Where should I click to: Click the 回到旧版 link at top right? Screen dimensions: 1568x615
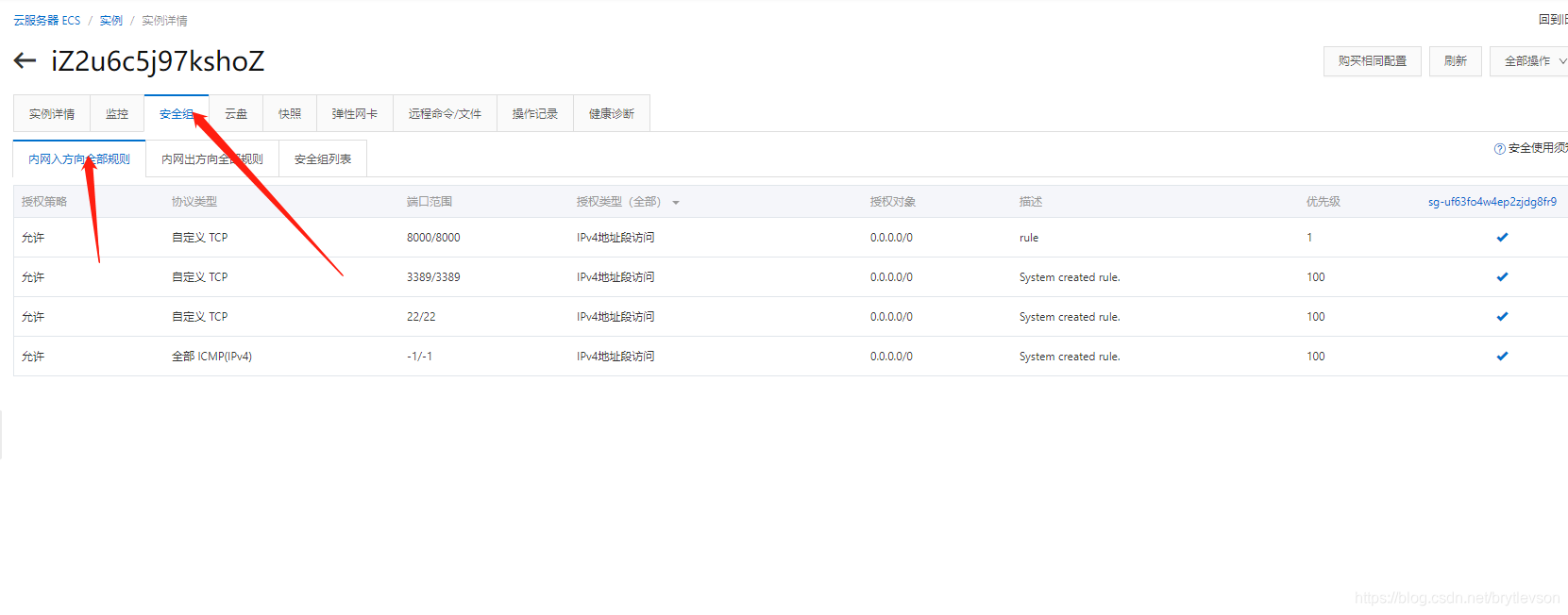(x=1553, y=20)
